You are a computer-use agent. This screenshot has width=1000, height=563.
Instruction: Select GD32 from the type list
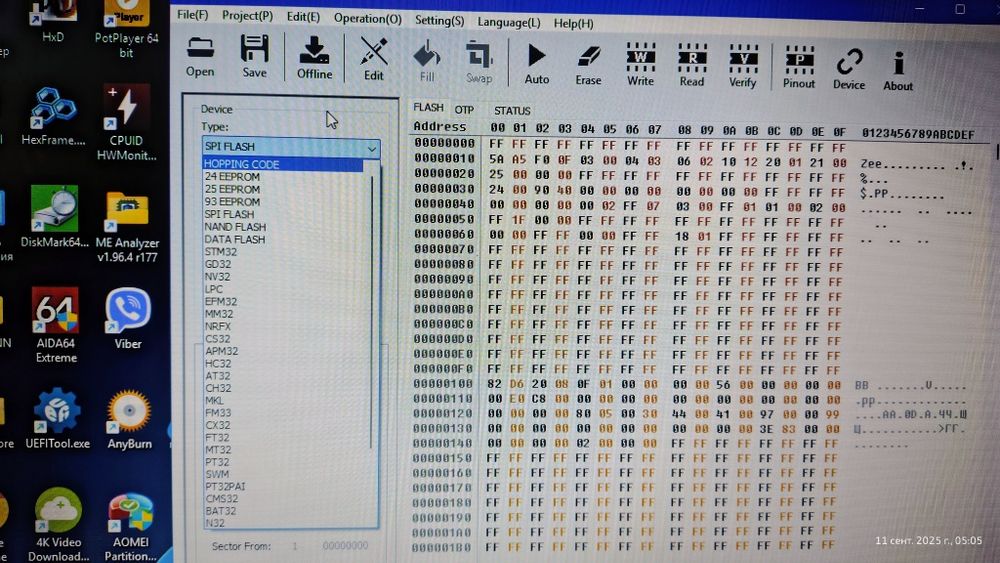click(x=218, y=264)
